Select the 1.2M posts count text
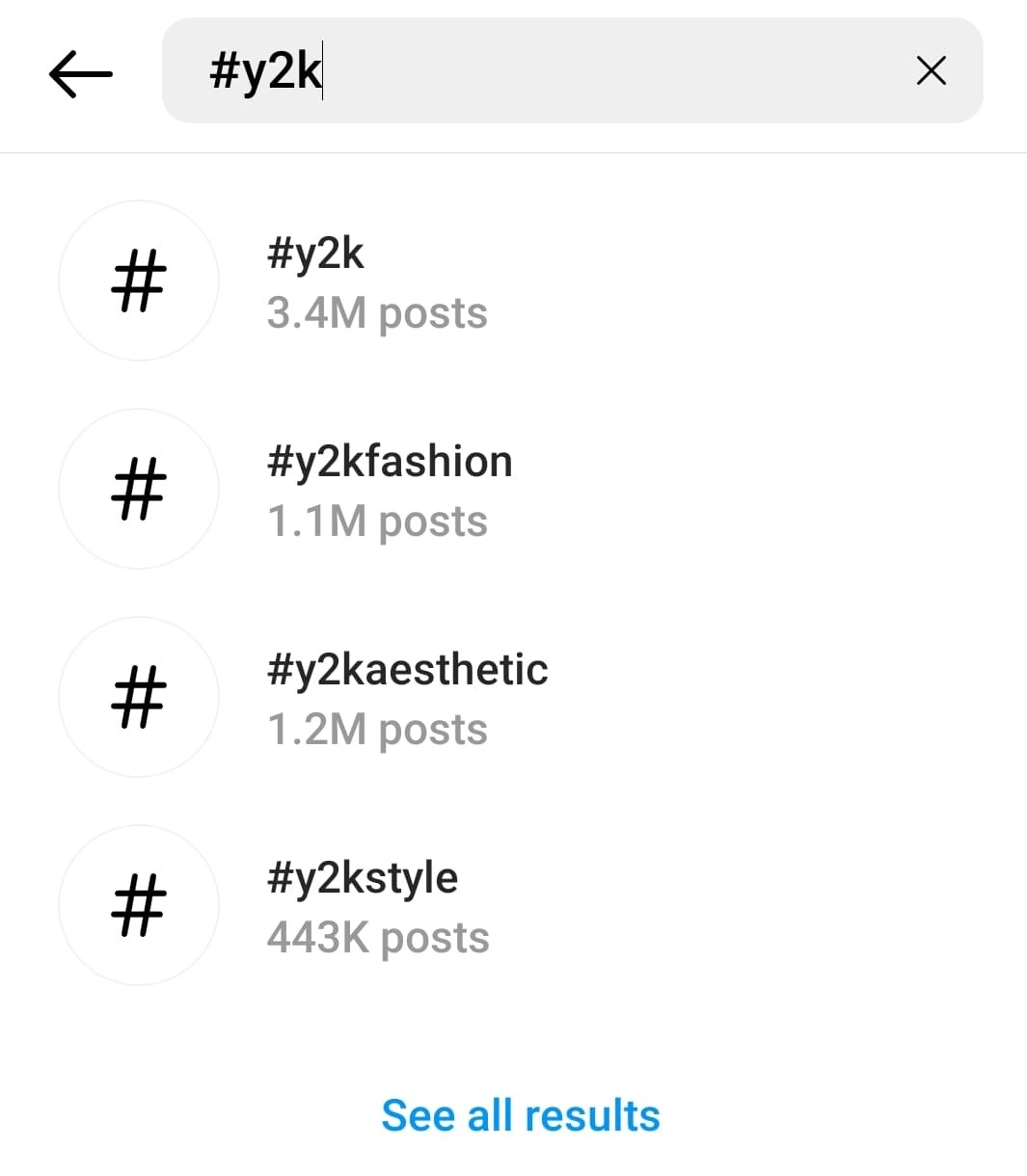Image resolution: width=1027 pixels, height=1176 pixels. click(x=377, y=730)
